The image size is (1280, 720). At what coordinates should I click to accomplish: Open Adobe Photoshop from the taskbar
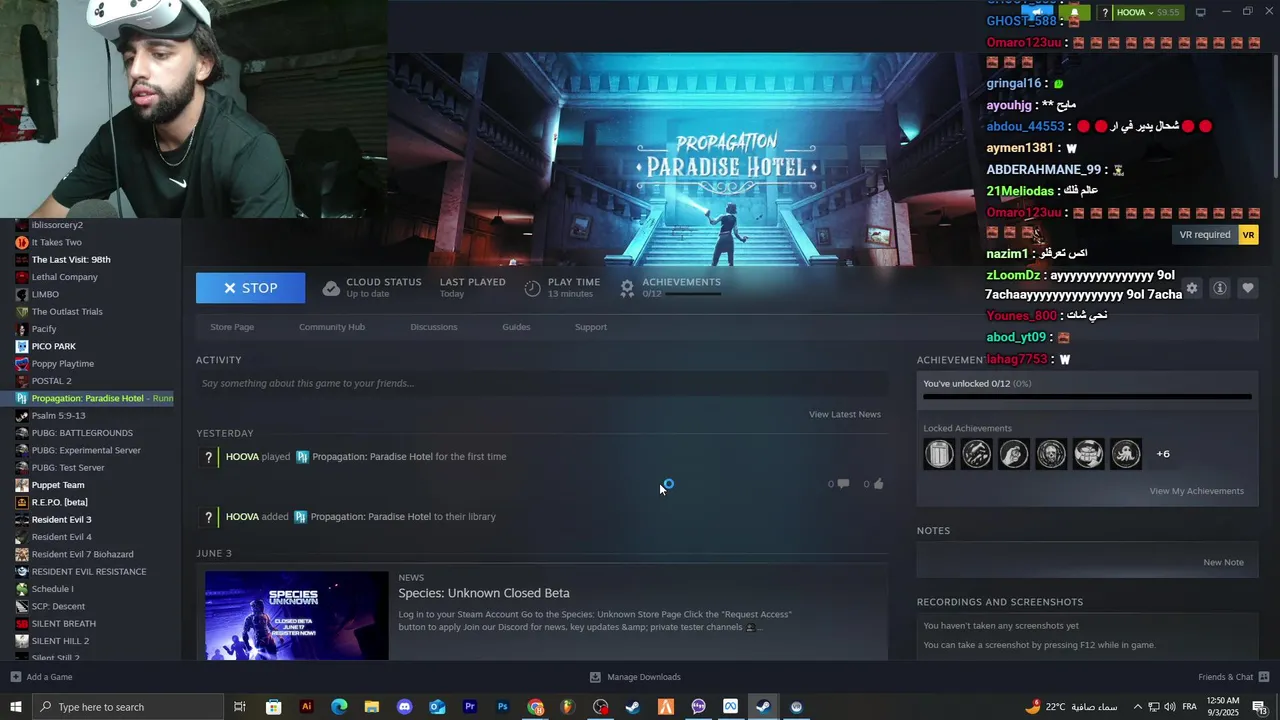pos(503,707)
